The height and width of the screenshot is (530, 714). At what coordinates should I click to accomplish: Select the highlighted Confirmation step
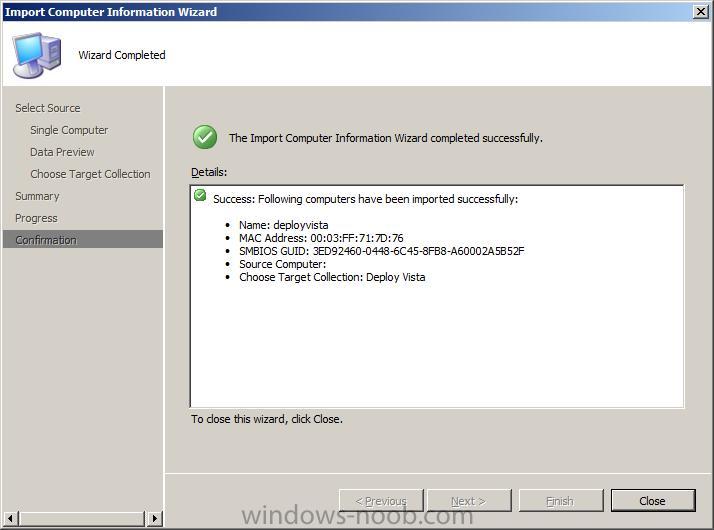point(83,240)
